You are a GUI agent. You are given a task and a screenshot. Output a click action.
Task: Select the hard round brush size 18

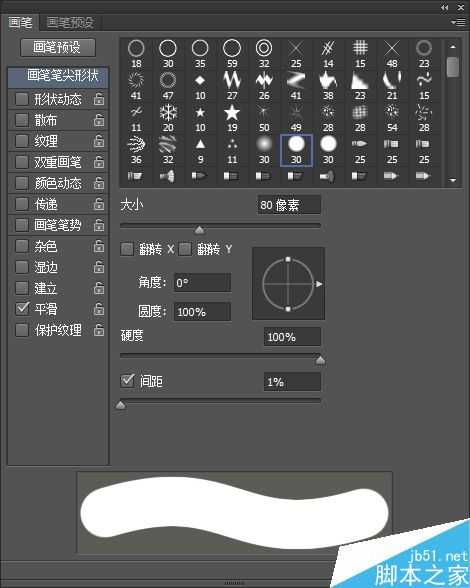pyautogui.click(x=136, y=53)
